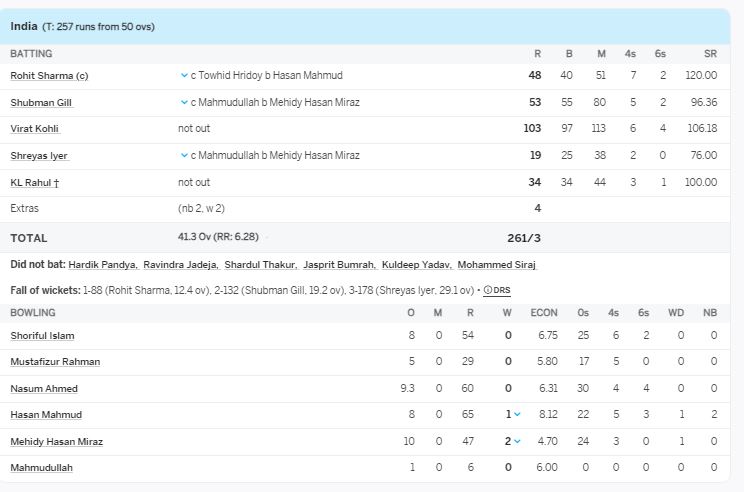Expand Shubman Gill's dismissal chevron

(x=184, y=102)
